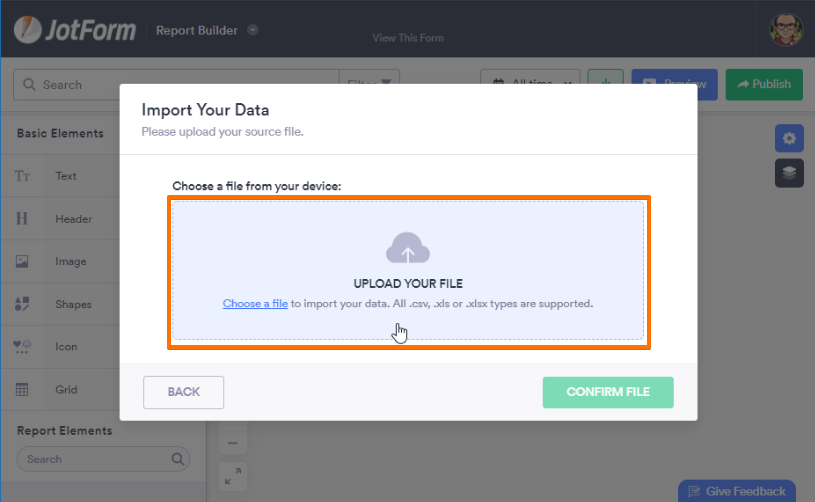The image size is (815, 502).
Task: Open the Give Feedback tab
Action: point(737,491)
